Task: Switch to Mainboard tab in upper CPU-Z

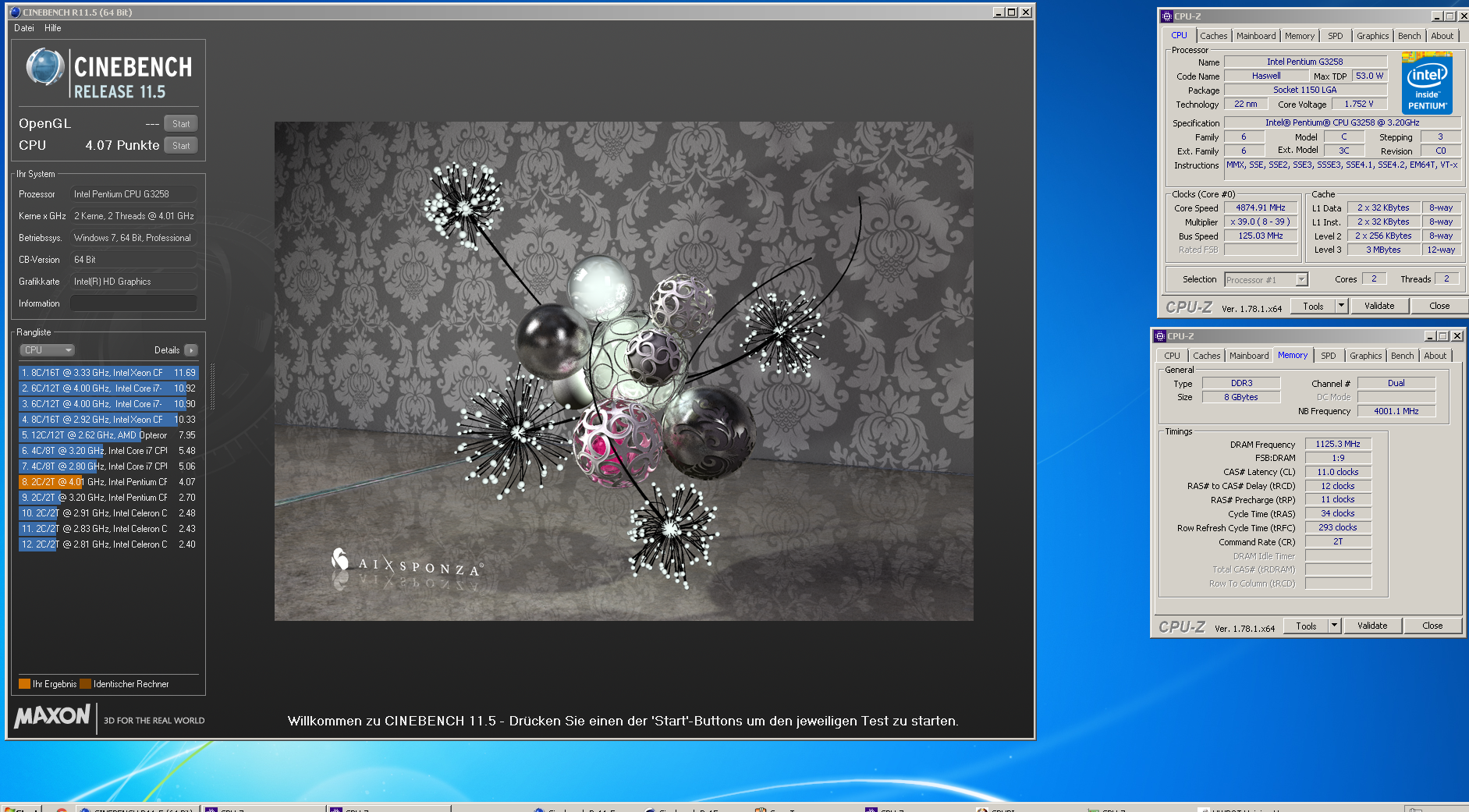Action: click(1256, 36)
